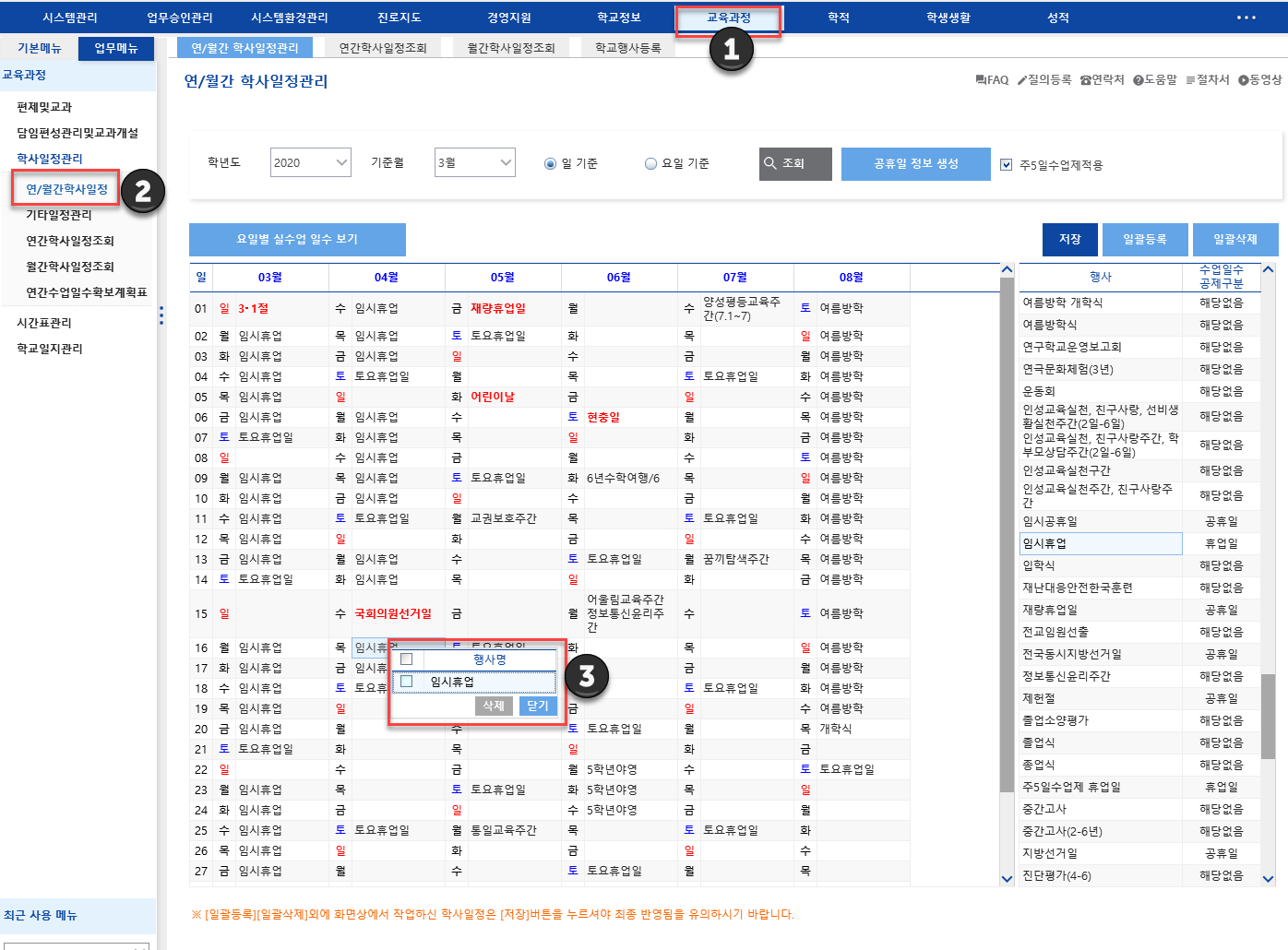Open 절차서 procedure document
The image size is (1288, 950).
click(x=1208, y=80)
